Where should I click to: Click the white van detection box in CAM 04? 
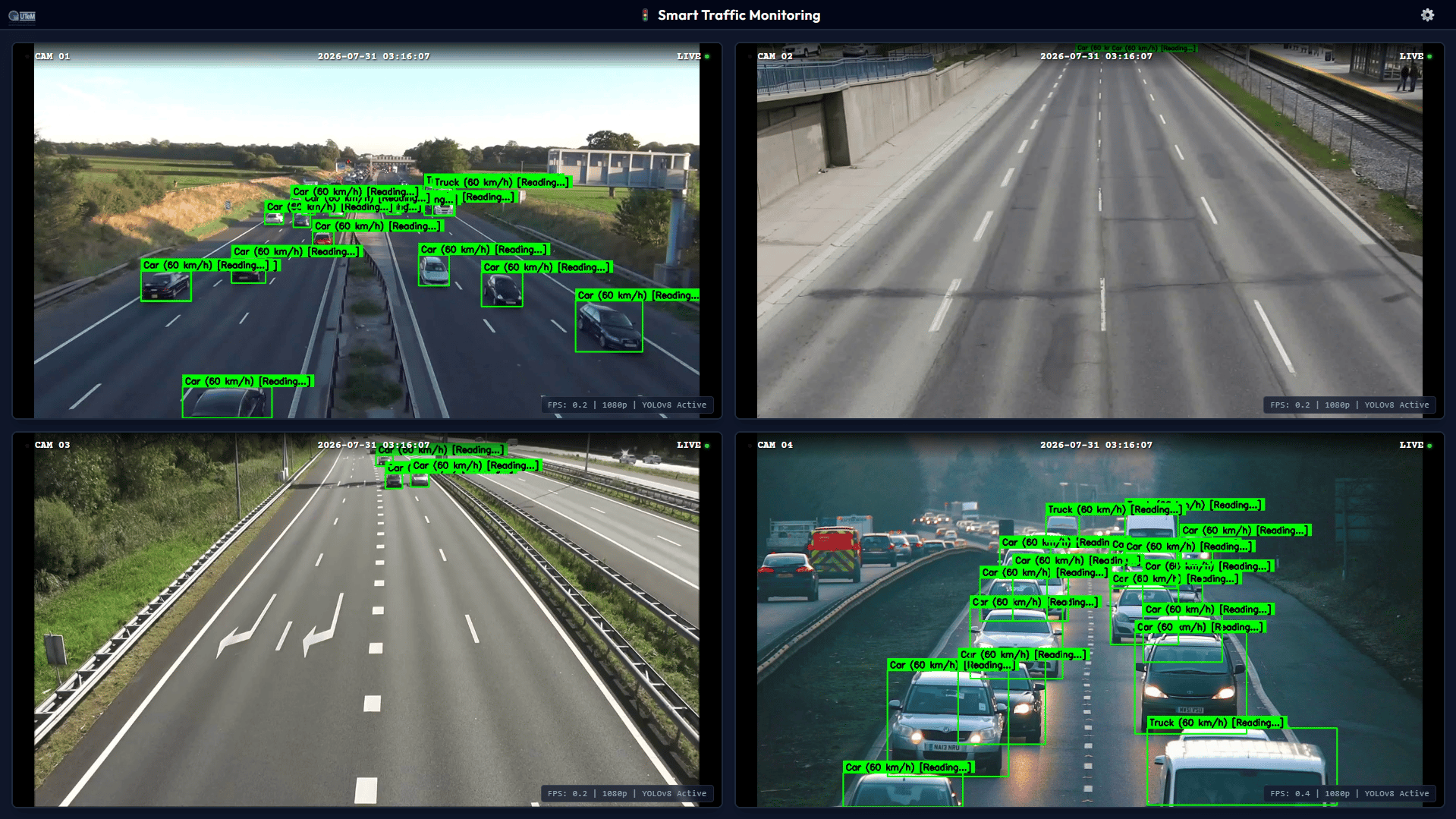pyautogui.click(x=1242, y=767)
